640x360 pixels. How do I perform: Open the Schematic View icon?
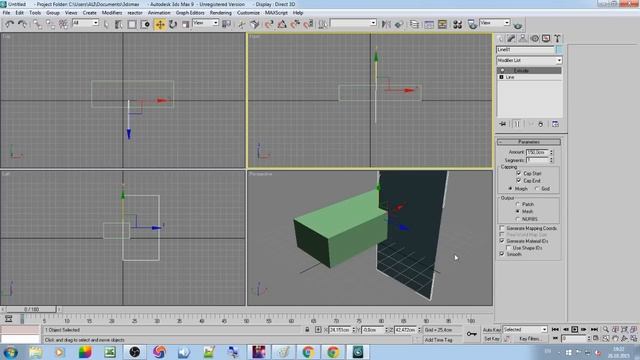442,24
